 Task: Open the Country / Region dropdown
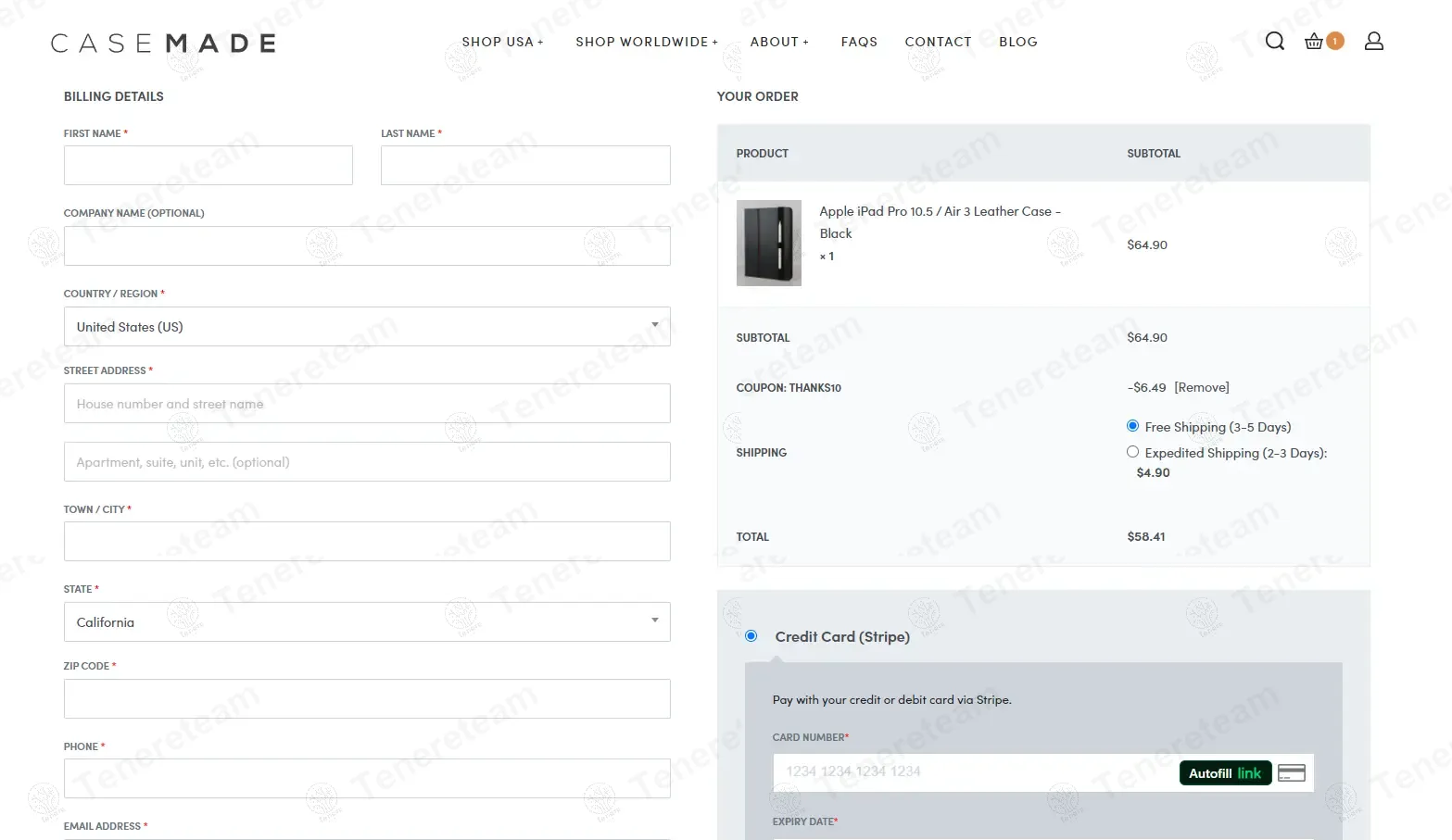(366, 327)
